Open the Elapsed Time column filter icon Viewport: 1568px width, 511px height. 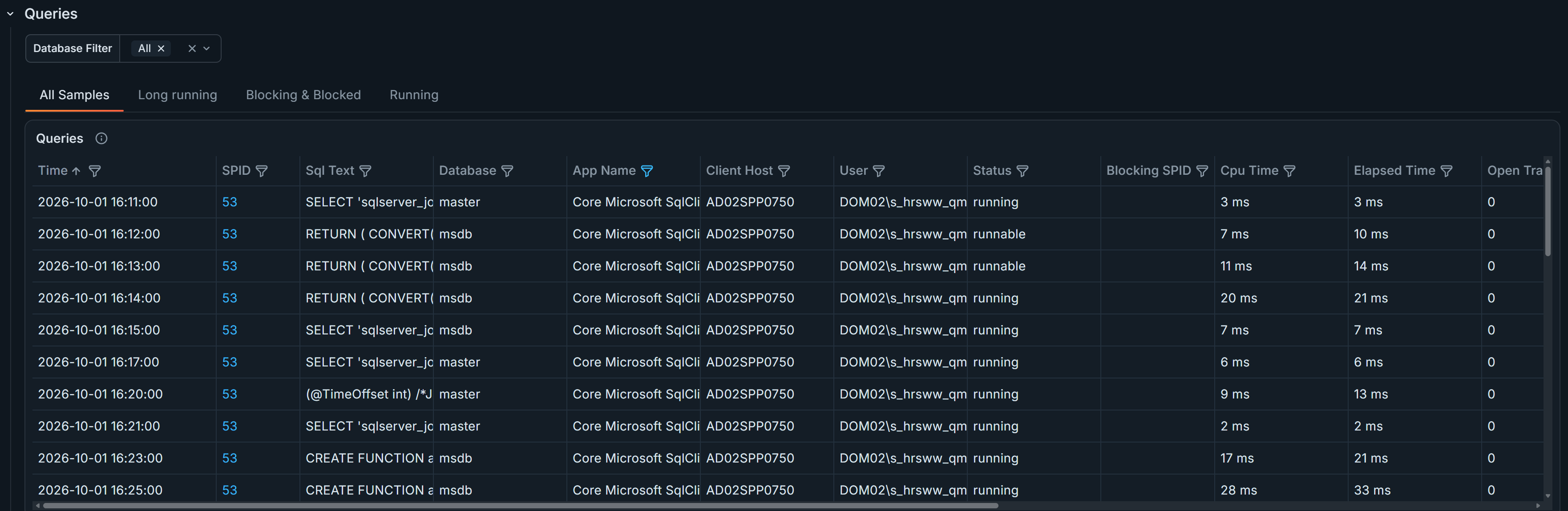click(x=1447, y=172)
